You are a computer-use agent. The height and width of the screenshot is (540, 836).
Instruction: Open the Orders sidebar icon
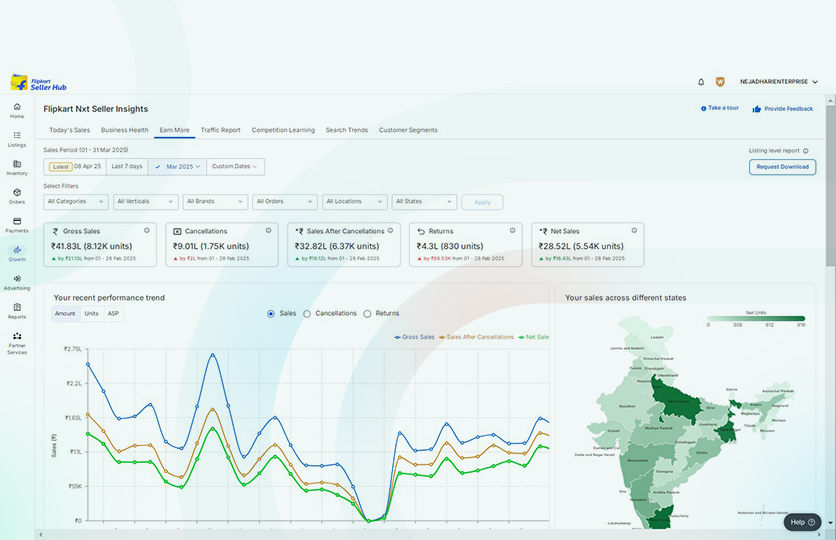(17, 195)
